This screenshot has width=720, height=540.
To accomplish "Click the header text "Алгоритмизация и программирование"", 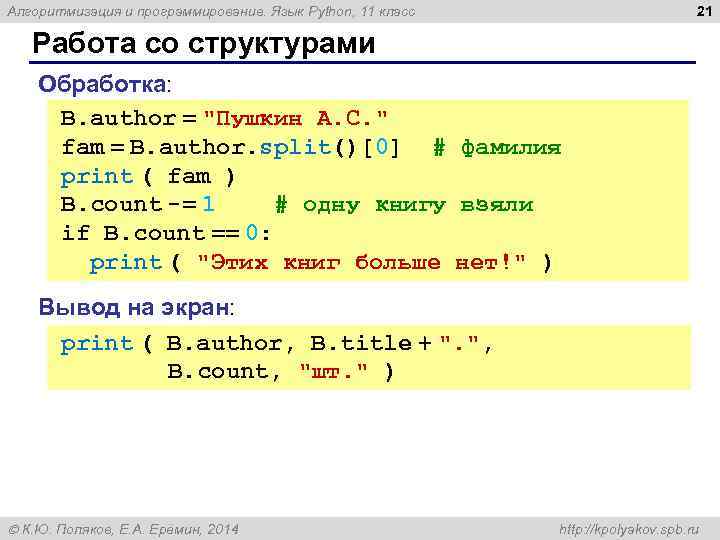I will 136,11.
